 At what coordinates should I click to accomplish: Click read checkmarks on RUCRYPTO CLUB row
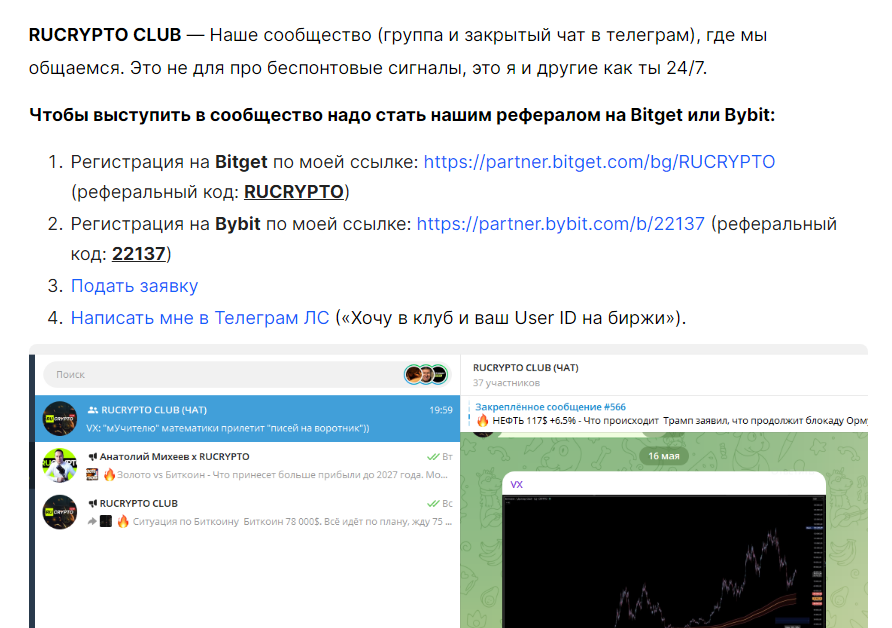pyautogui.click(x=433, y=503)
